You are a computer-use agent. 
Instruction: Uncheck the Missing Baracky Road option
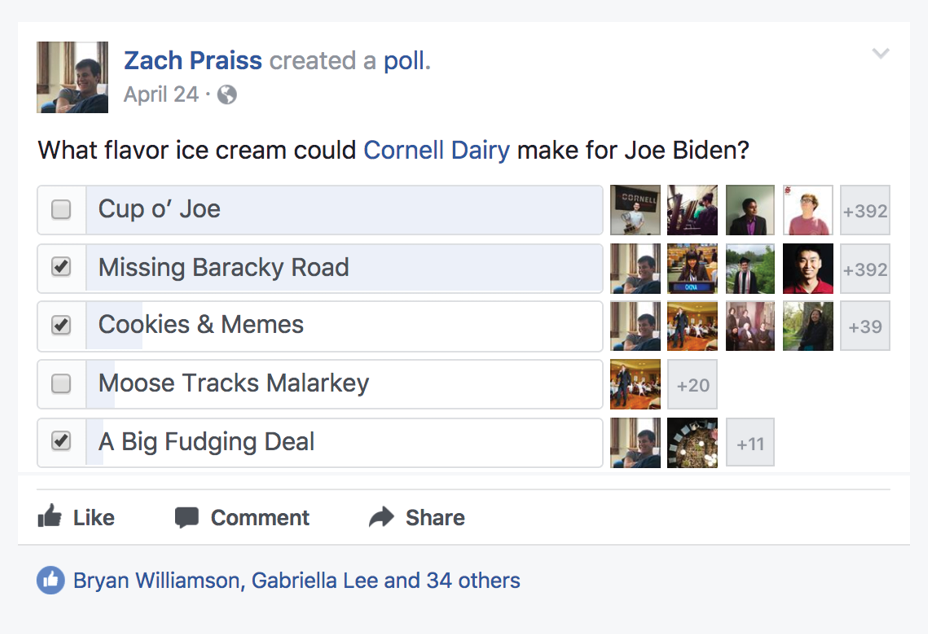61,268
